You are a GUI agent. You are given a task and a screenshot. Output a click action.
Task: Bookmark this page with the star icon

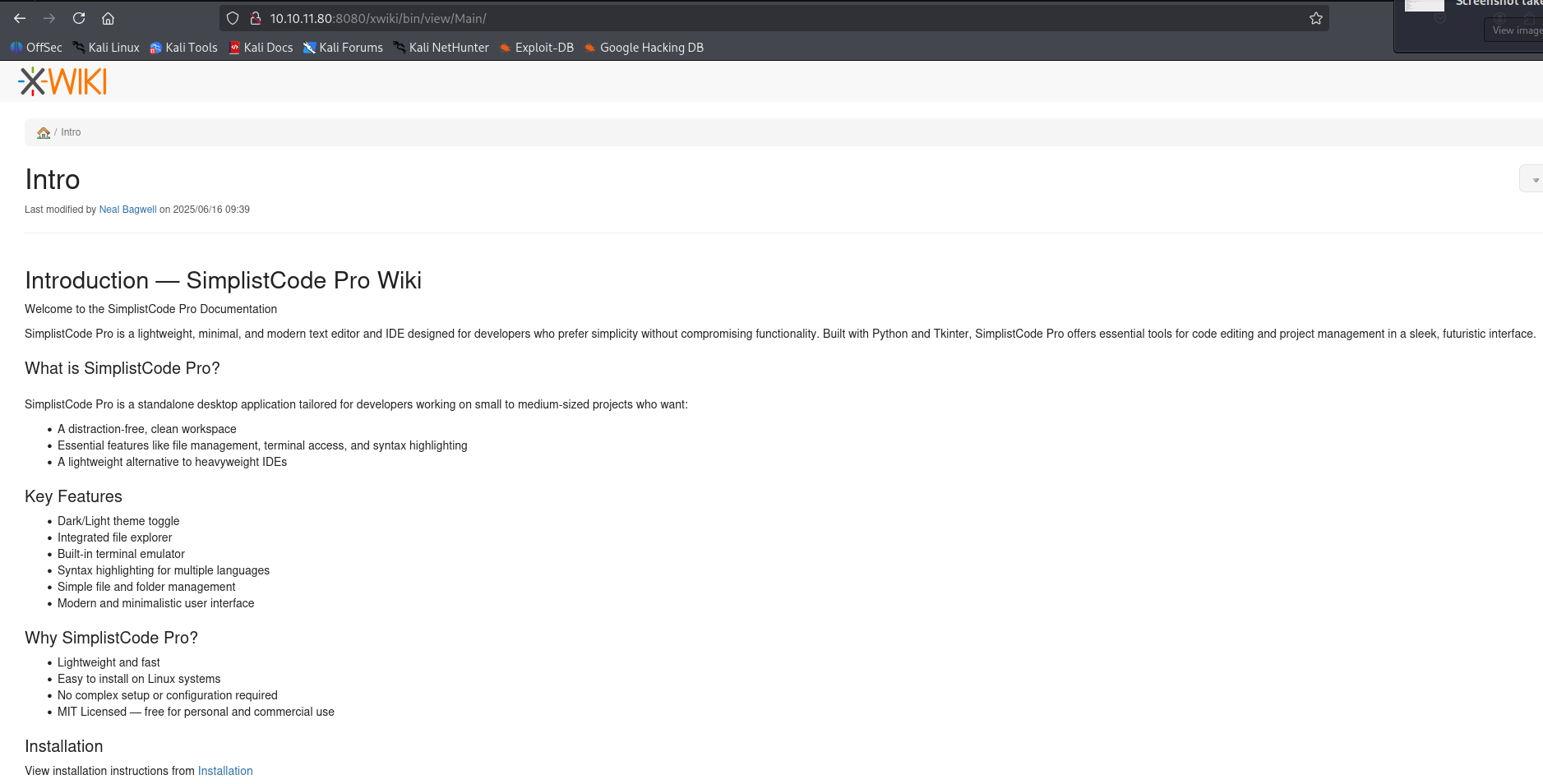[1316, 18]
